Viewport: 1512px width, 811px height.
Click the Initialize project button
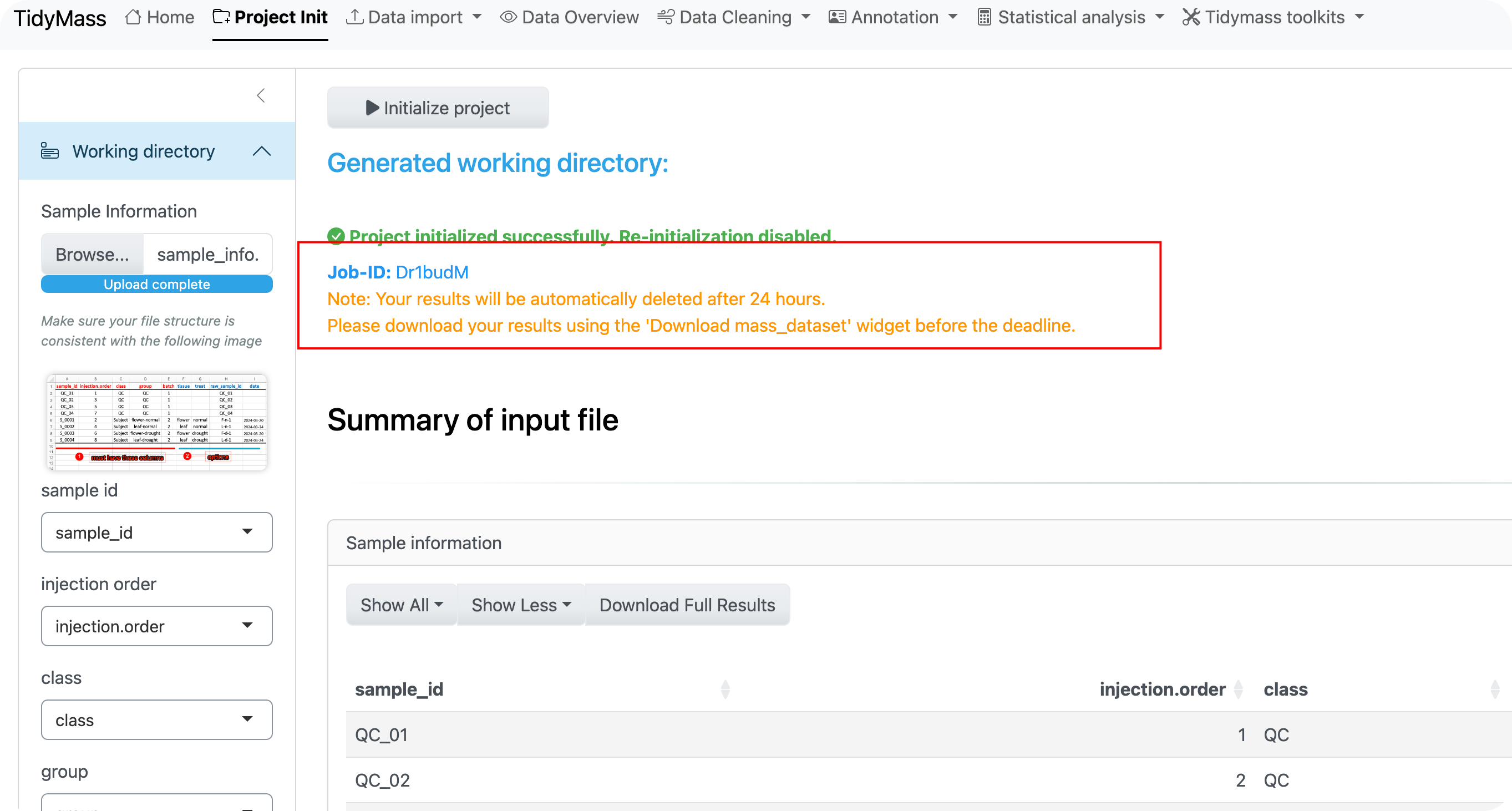click(438, 108)
